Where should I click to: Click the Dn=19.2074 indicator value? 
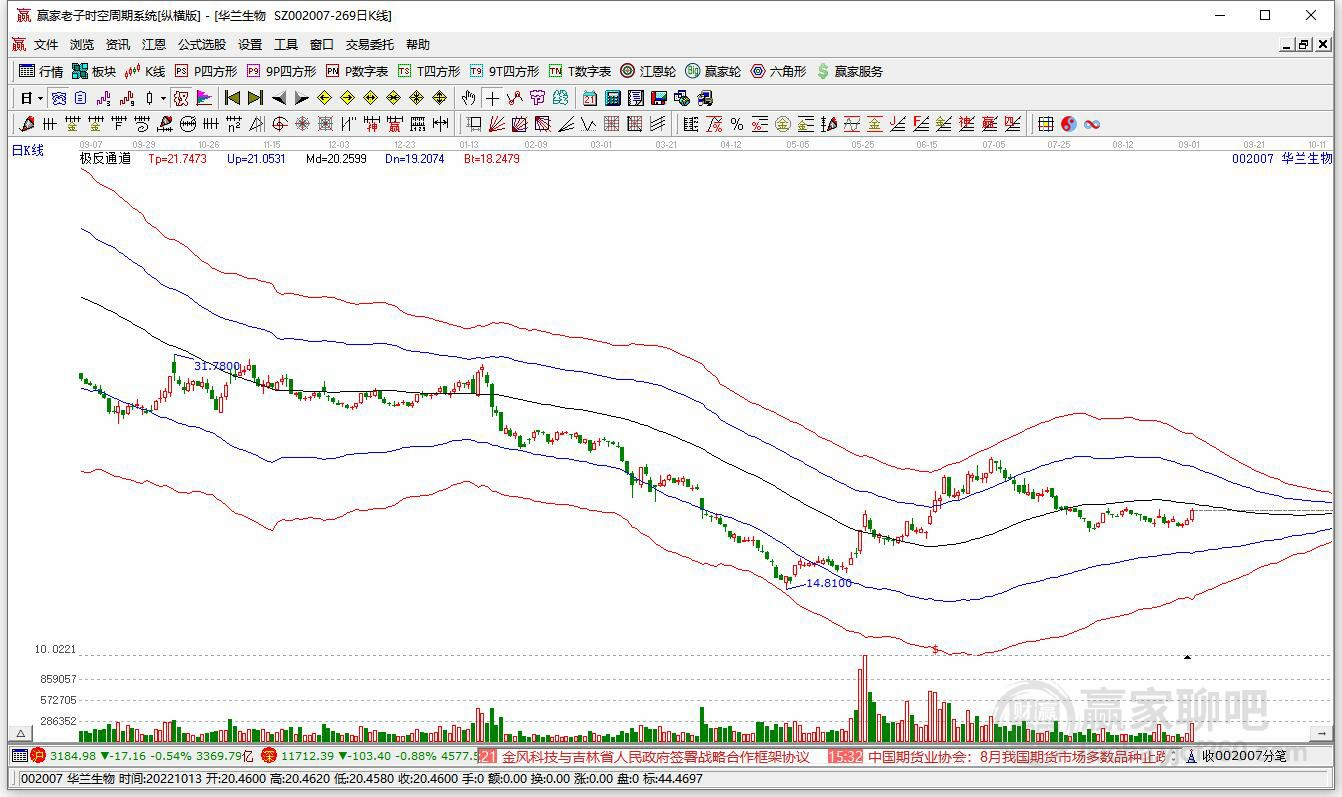(x=414, y=158)
